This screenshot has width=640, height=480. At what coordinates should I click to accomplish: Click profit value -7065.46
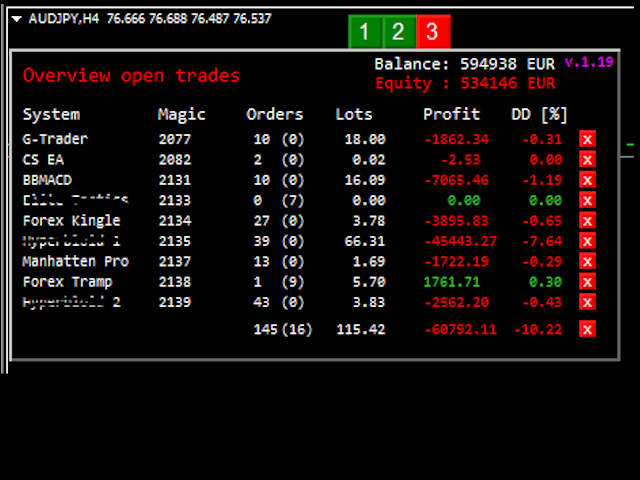tap(457, 180)
